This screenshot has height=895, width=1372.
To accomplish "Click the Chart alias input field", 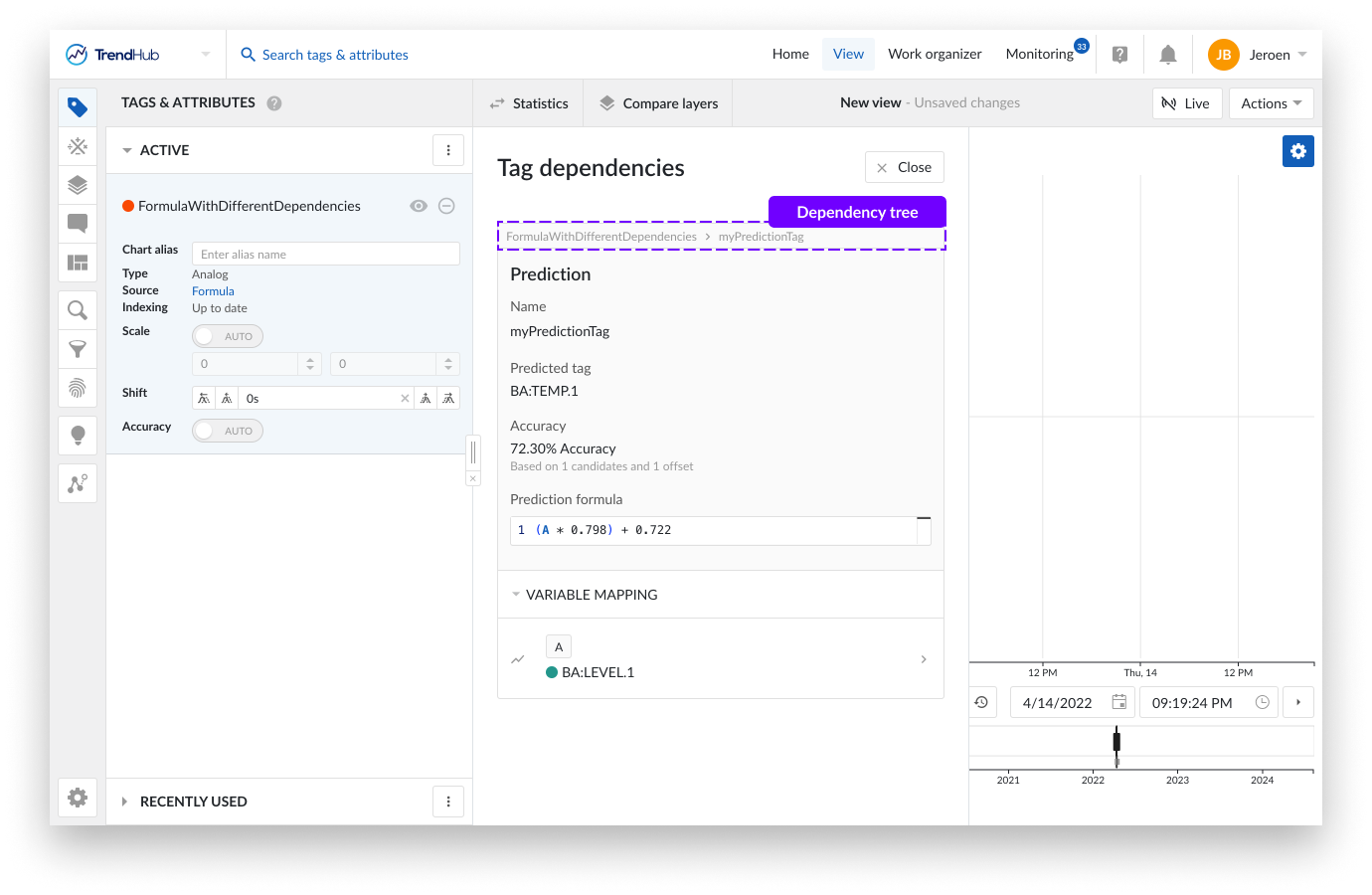I will pos(325,255).
